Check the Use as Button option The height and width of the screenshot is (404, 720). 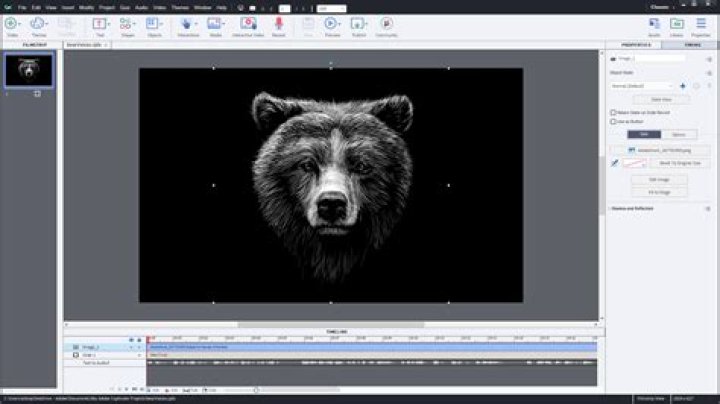[614, 121]
